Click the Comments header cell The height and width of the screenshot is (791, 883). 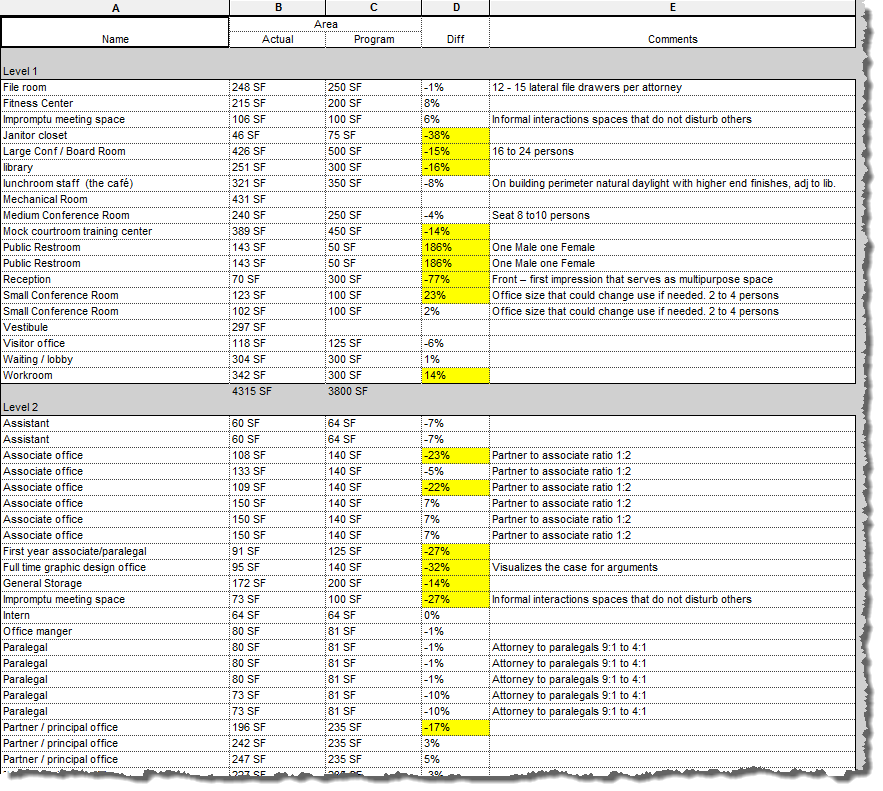(x=672, y=39)
